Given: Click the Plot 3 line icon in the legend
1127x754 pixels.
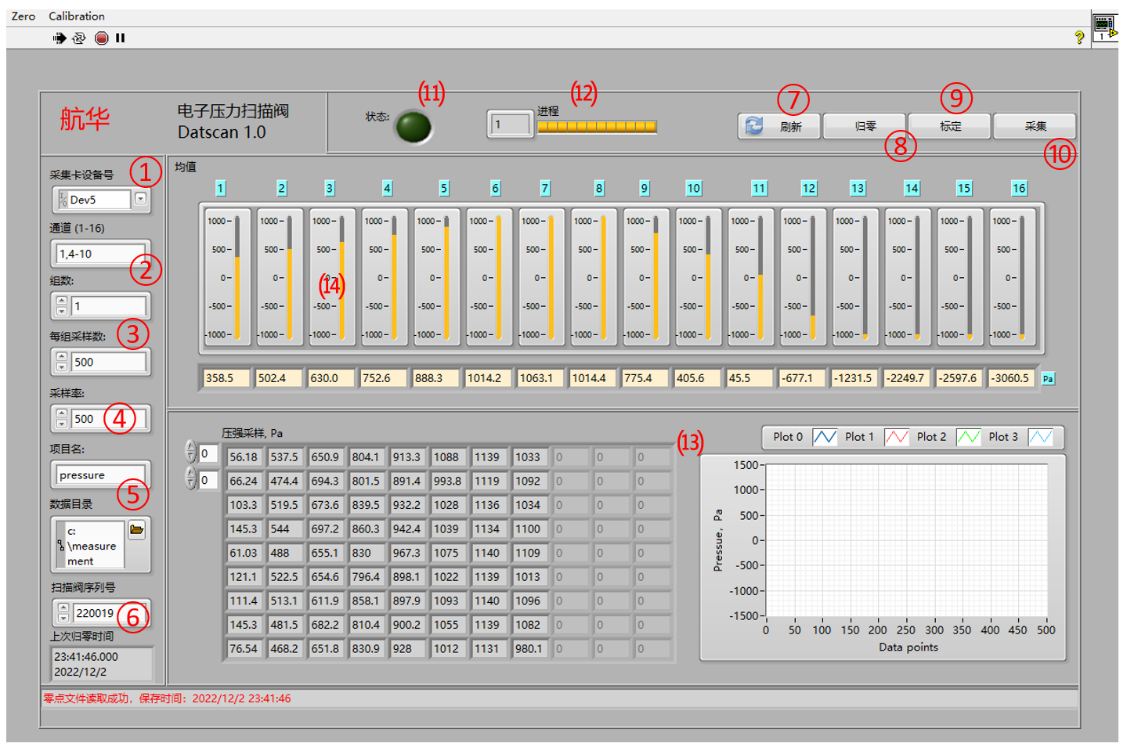Looking at the screenshot, I should [x=1042, y=437].
